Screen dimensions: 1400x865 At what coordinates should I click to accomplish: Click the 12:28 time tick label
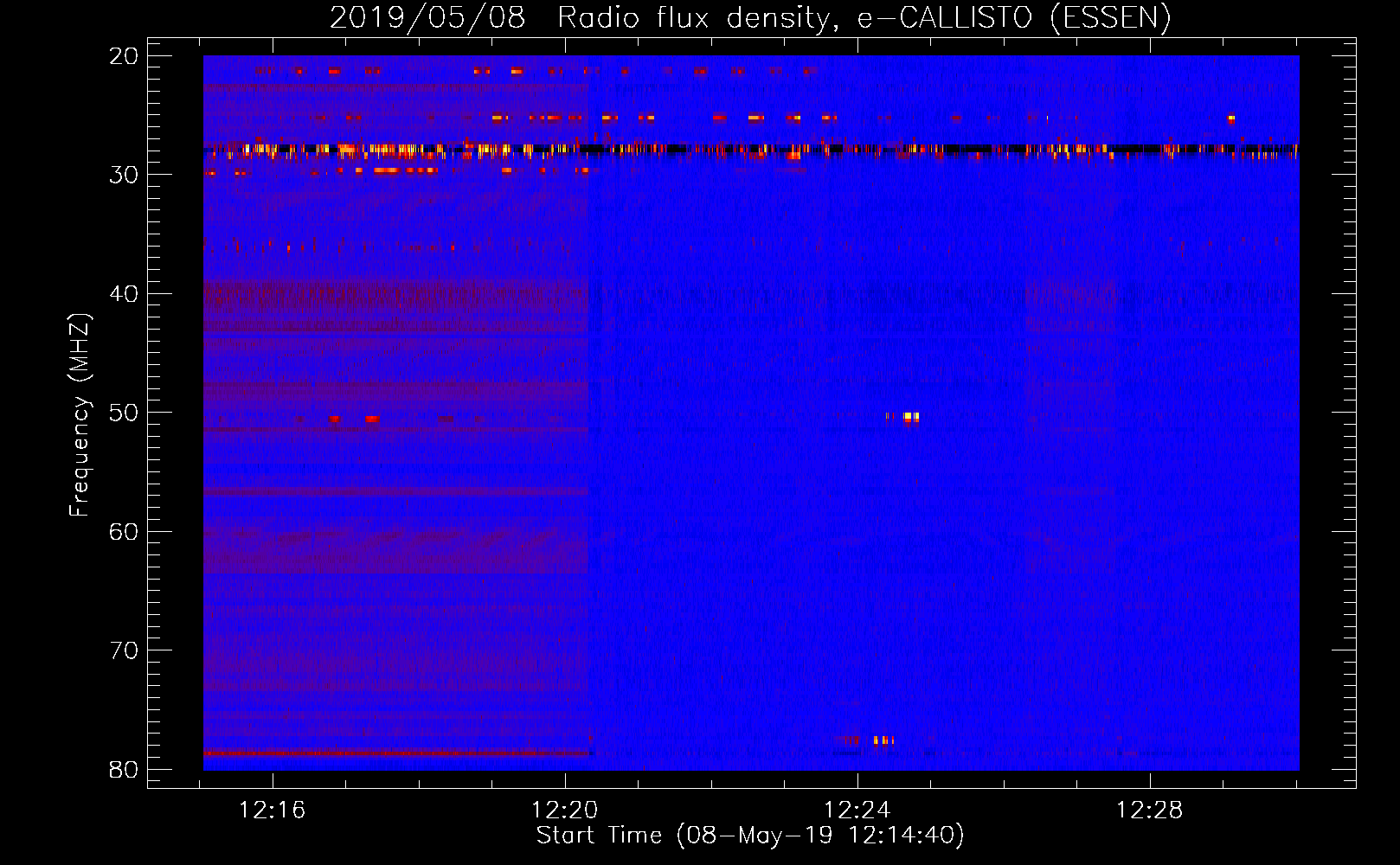coord(1150,811)
